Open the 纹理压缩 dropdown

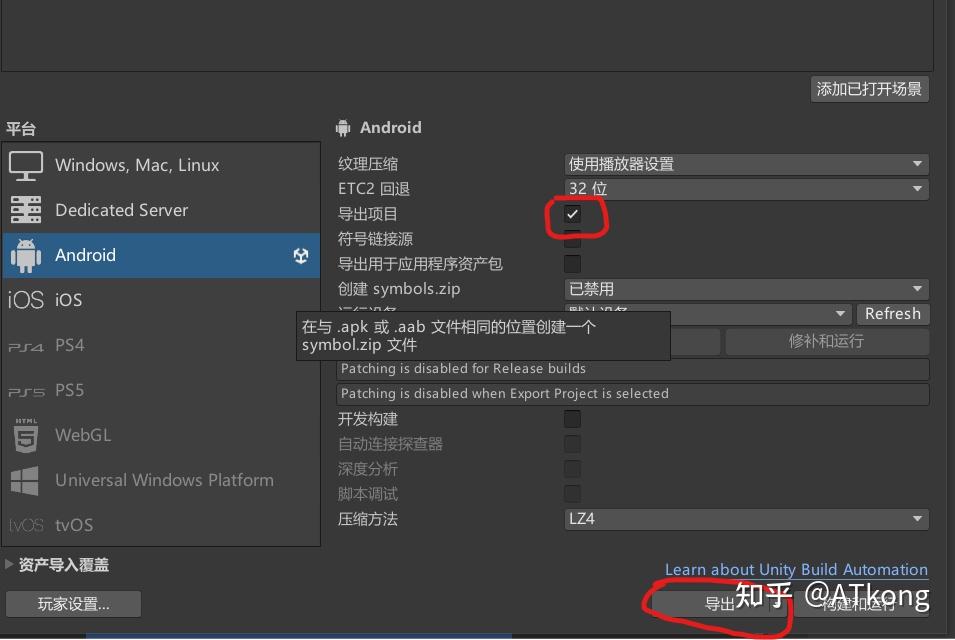tap(746, 164)
